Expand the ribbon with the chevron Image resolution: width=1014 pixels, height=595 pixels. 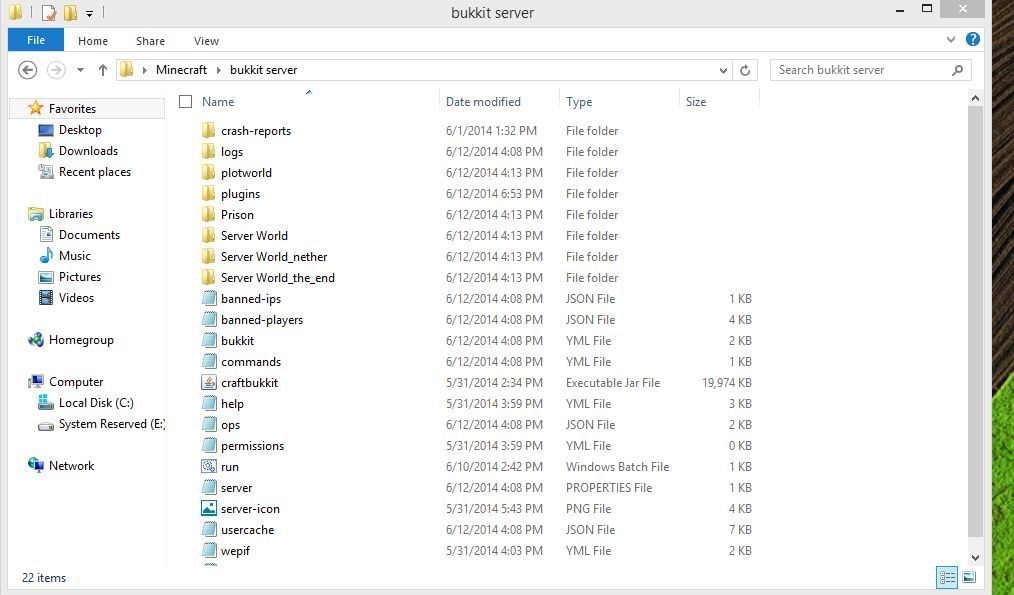[x=950, y=40]
